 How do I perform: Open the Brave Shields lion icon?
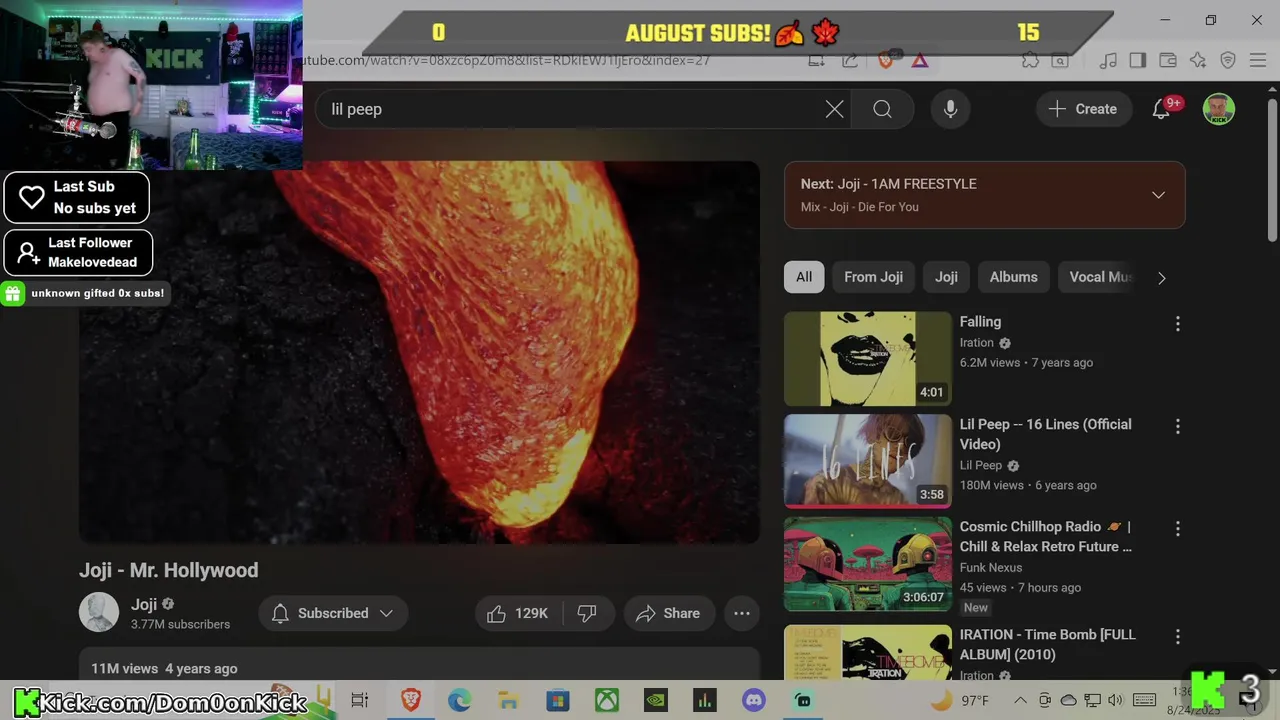click(885, 61)
